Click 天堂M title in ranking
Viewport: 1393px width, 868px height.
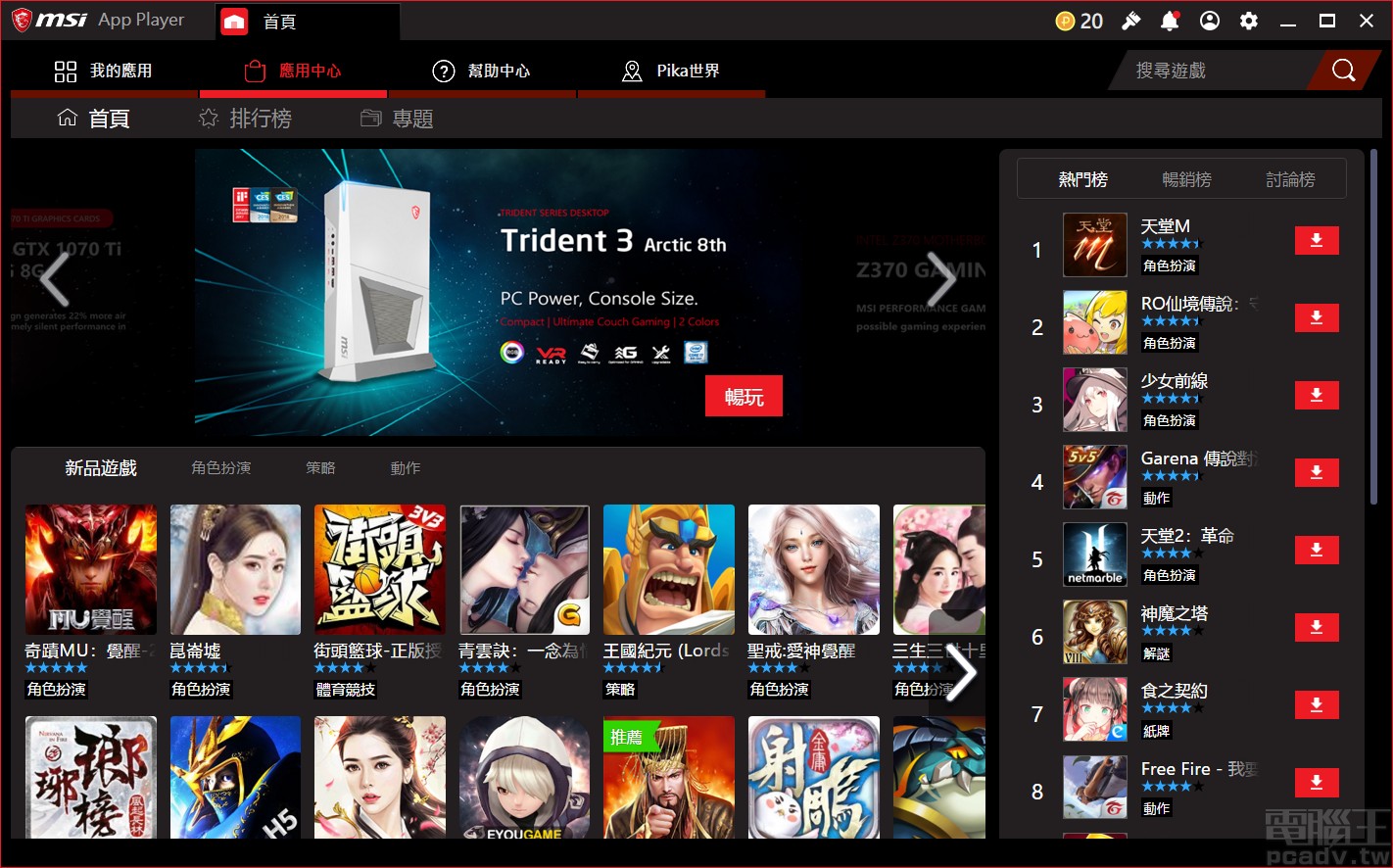pos(1165,225)
